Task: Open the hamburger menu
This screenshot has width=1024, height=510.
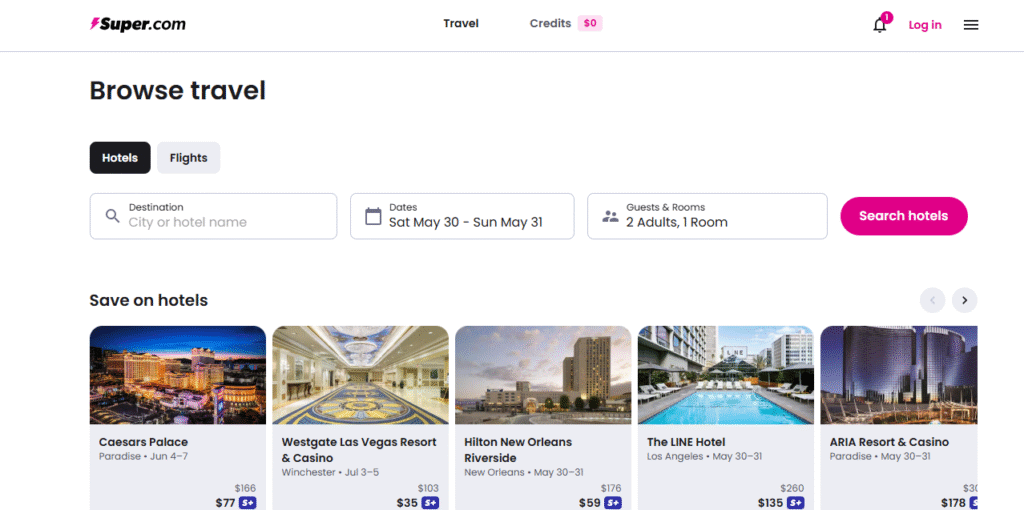Action: pyautogui.click(x=970, y=25)
